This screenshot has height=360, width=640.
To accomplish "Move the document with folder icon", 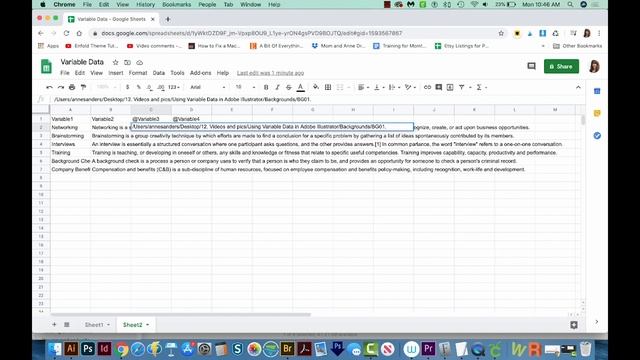I will point(127,62).
